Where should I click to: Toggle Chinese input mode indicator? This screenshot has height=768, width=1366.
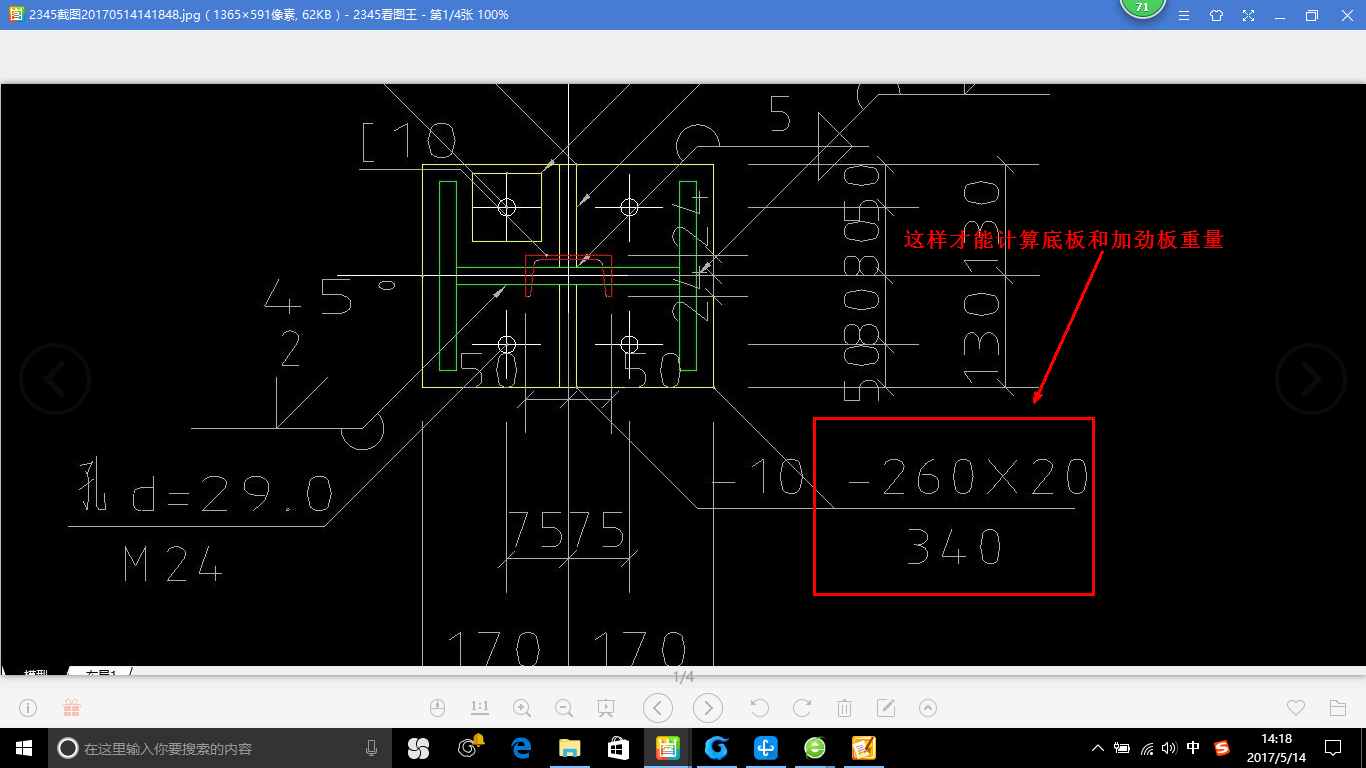coord(1194,748)
